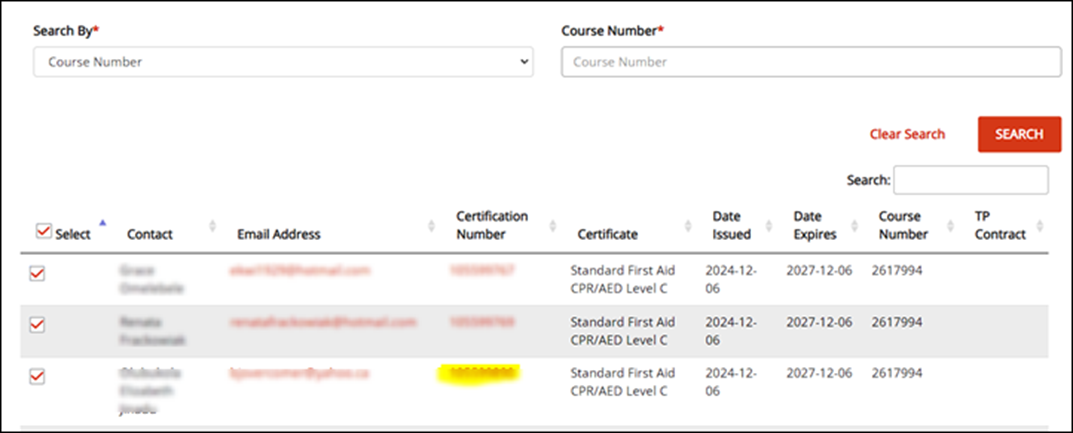
Task: Uncheck the second row's checkbox
Action: click(x=38, y=325)
